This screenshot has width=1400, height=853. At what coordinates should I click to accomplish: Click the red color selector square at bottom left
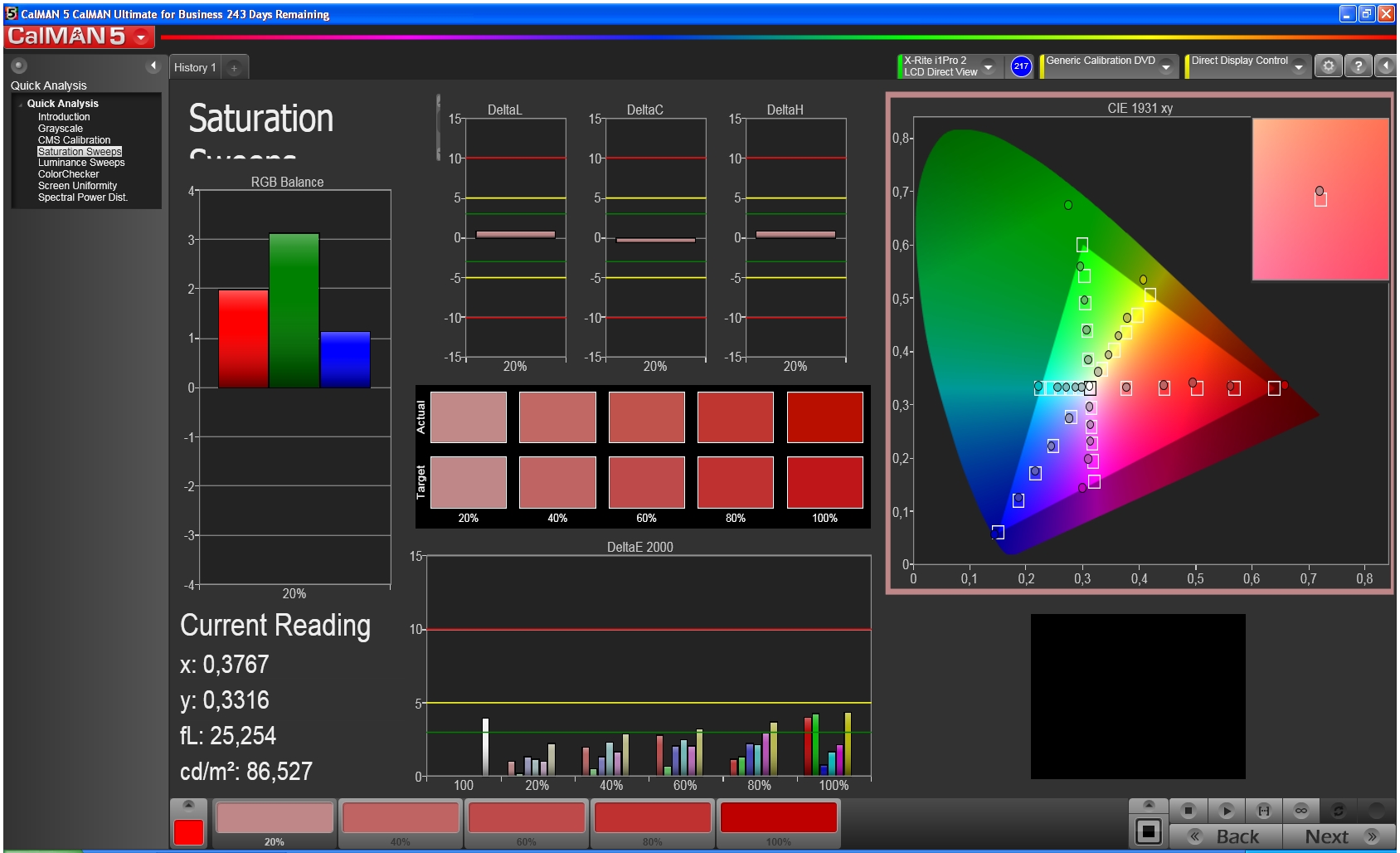(x=189, y=832)
